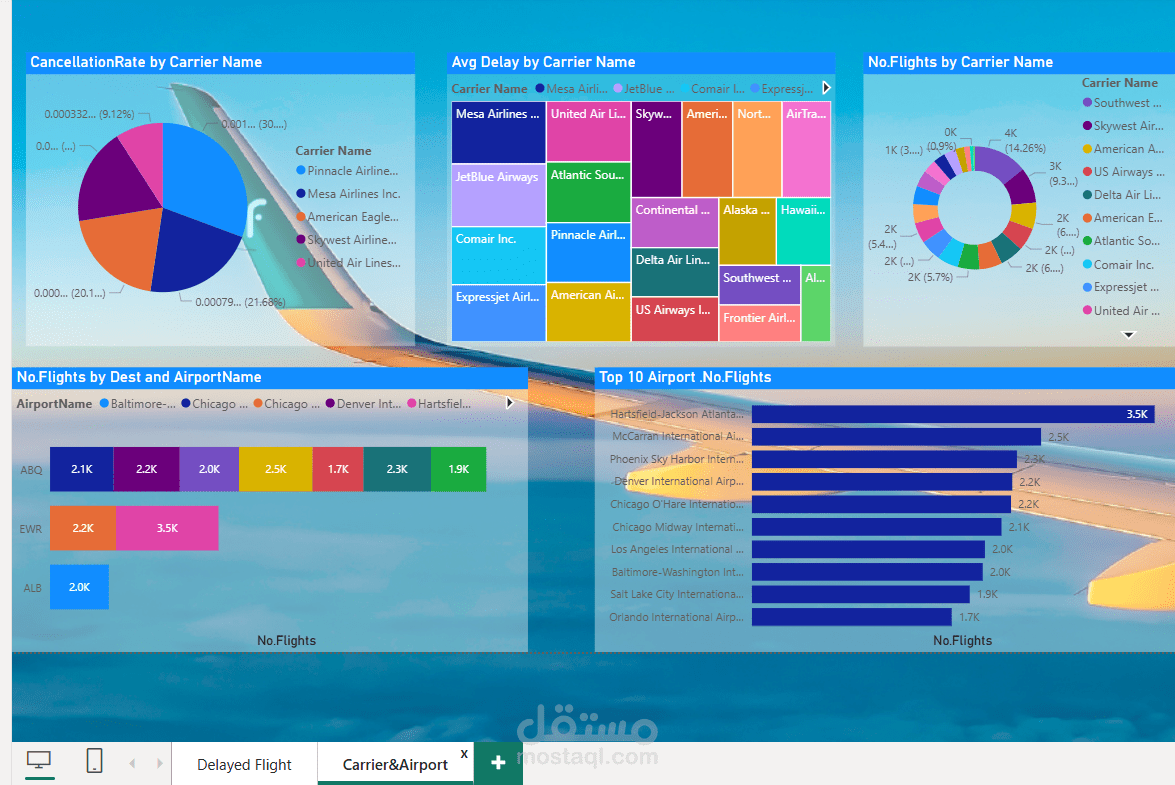Click the orange 2.2K segment in EWR bar
1175x785 pixels.
pos(83,528)
